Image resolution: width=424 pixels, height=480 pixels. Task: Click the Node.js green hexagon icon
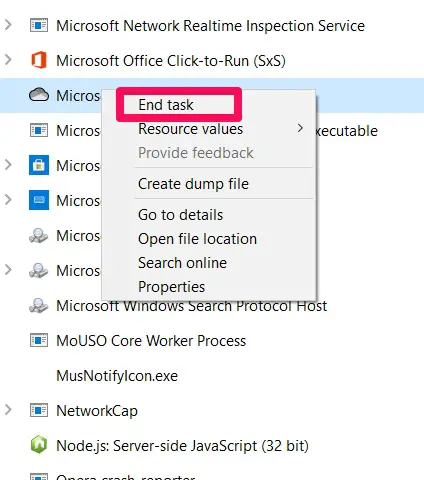[39, 445]
